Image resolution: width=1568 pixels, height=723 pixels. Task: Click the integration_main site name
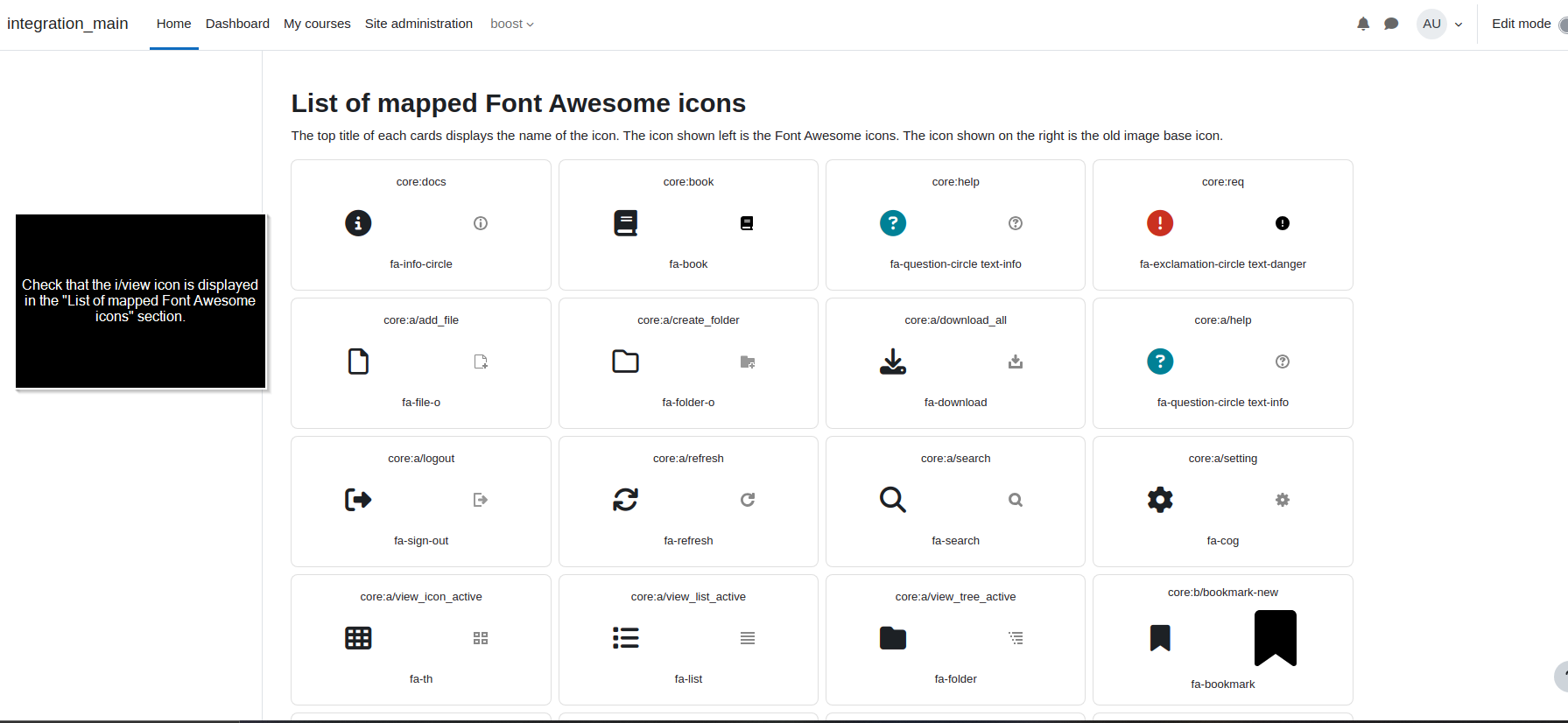coord(67,24)
